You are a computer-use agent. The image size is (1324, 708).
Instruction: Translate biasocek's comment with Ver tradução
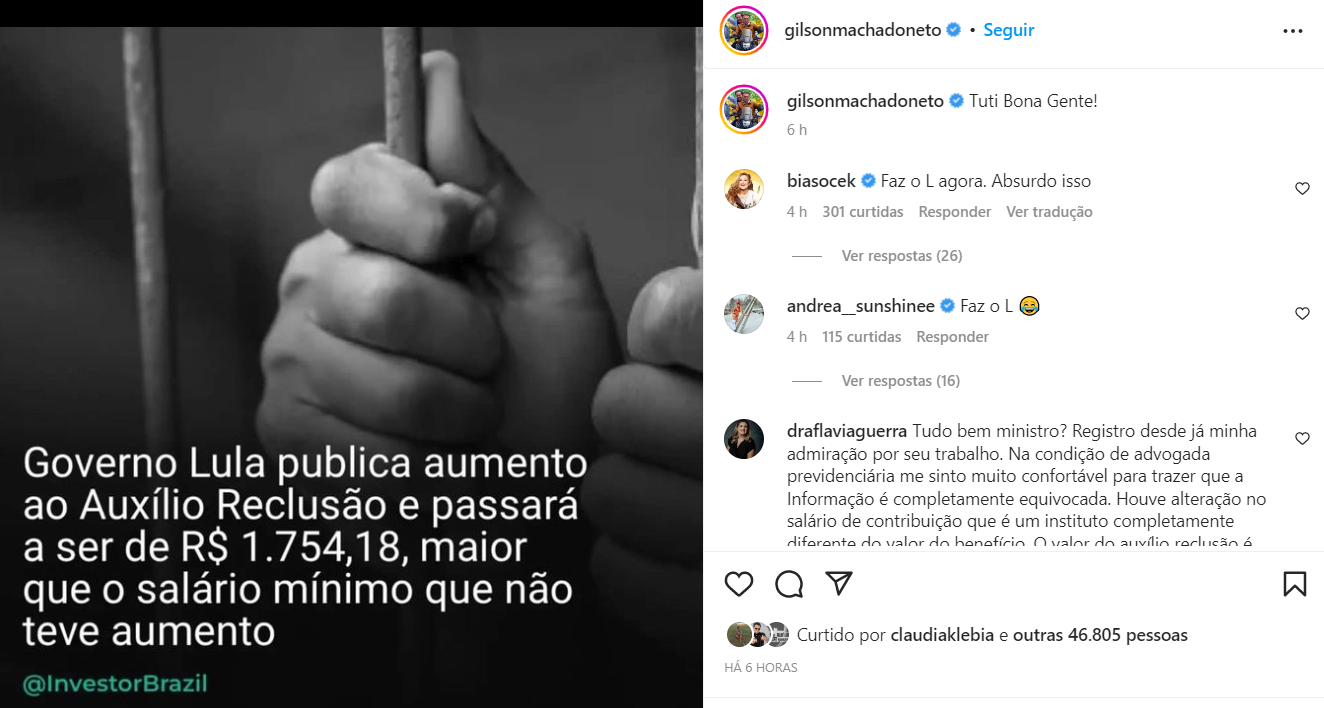tap(1049, 212)
